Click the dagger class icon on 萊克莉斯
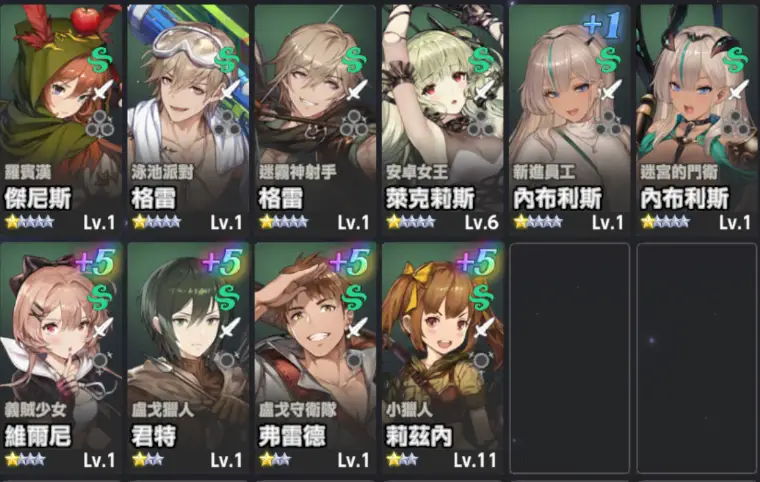Image resolution: width=760 pixels, height=482 pixels. 484,91
